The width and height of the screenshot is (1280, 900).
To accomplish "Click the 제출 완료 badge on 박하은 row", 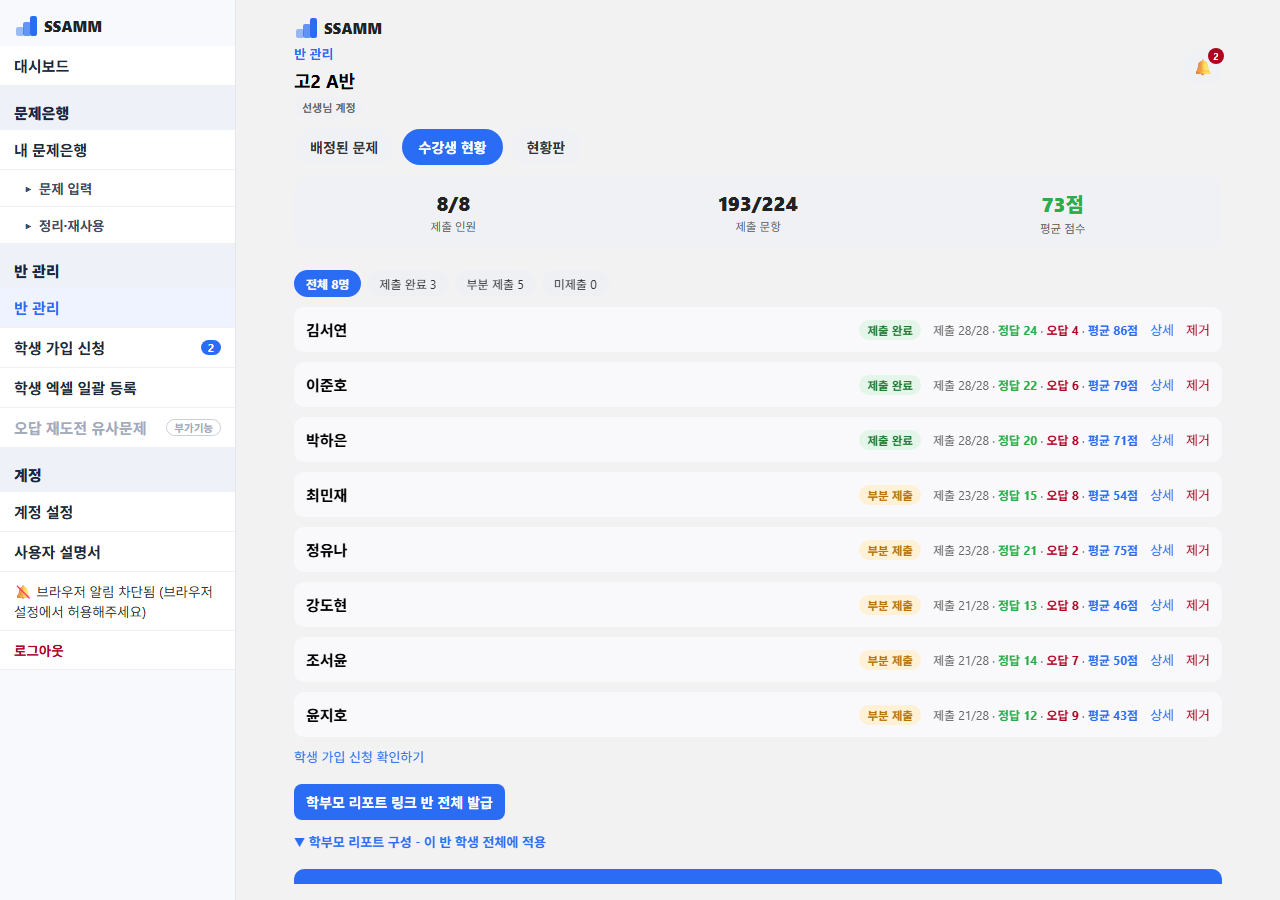I will point(890,440).
